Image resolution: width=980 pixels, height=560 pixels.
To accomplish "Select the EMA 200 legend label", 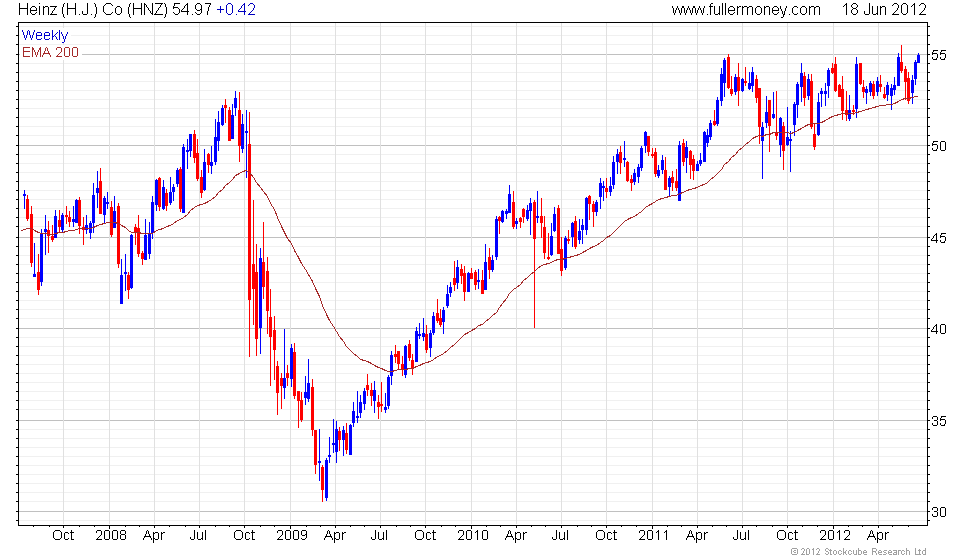I will 50,52.
